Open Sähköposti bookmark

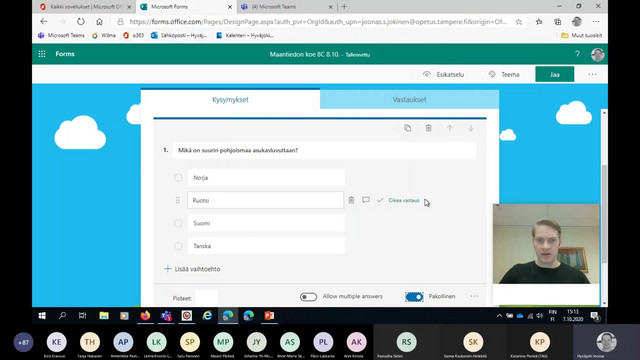pyautogui.click(x=179, y=36)
